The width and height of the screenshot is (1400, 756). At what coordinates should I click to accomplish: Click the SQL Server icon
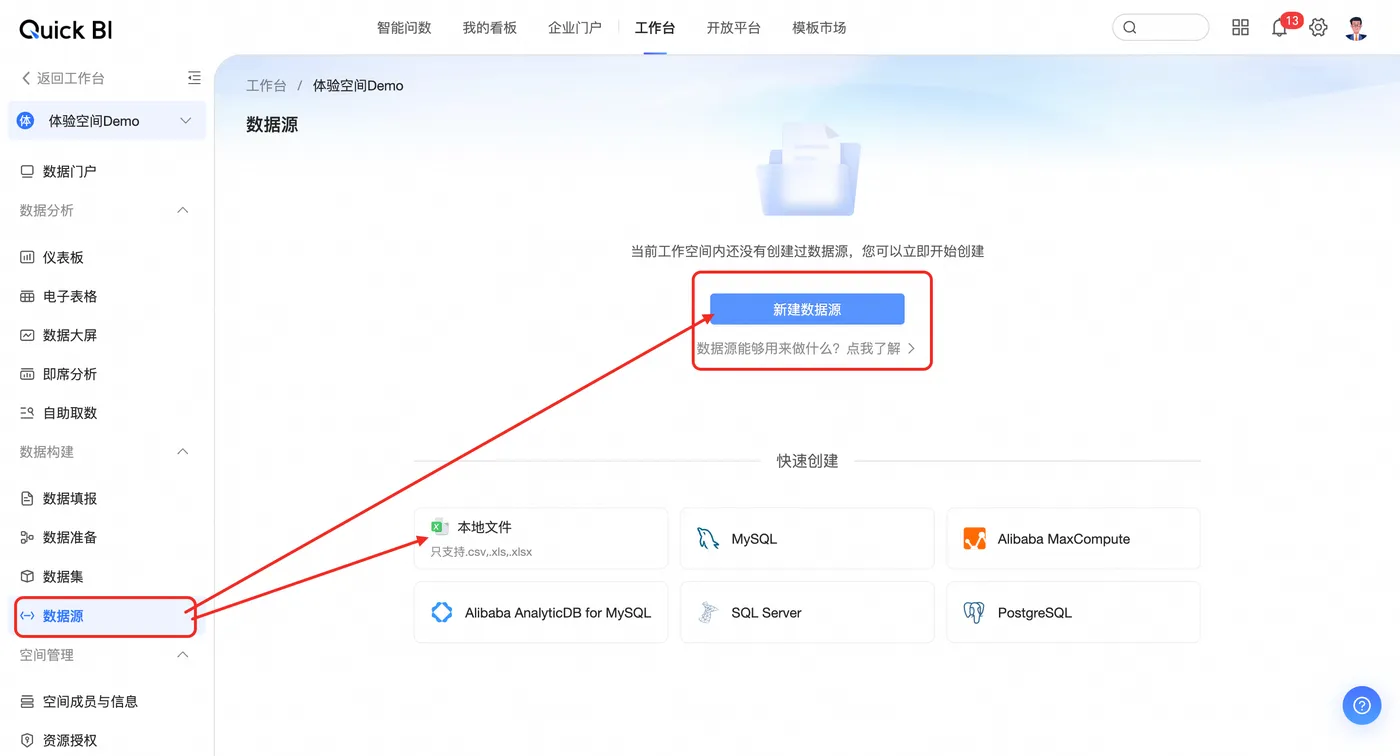708,613
